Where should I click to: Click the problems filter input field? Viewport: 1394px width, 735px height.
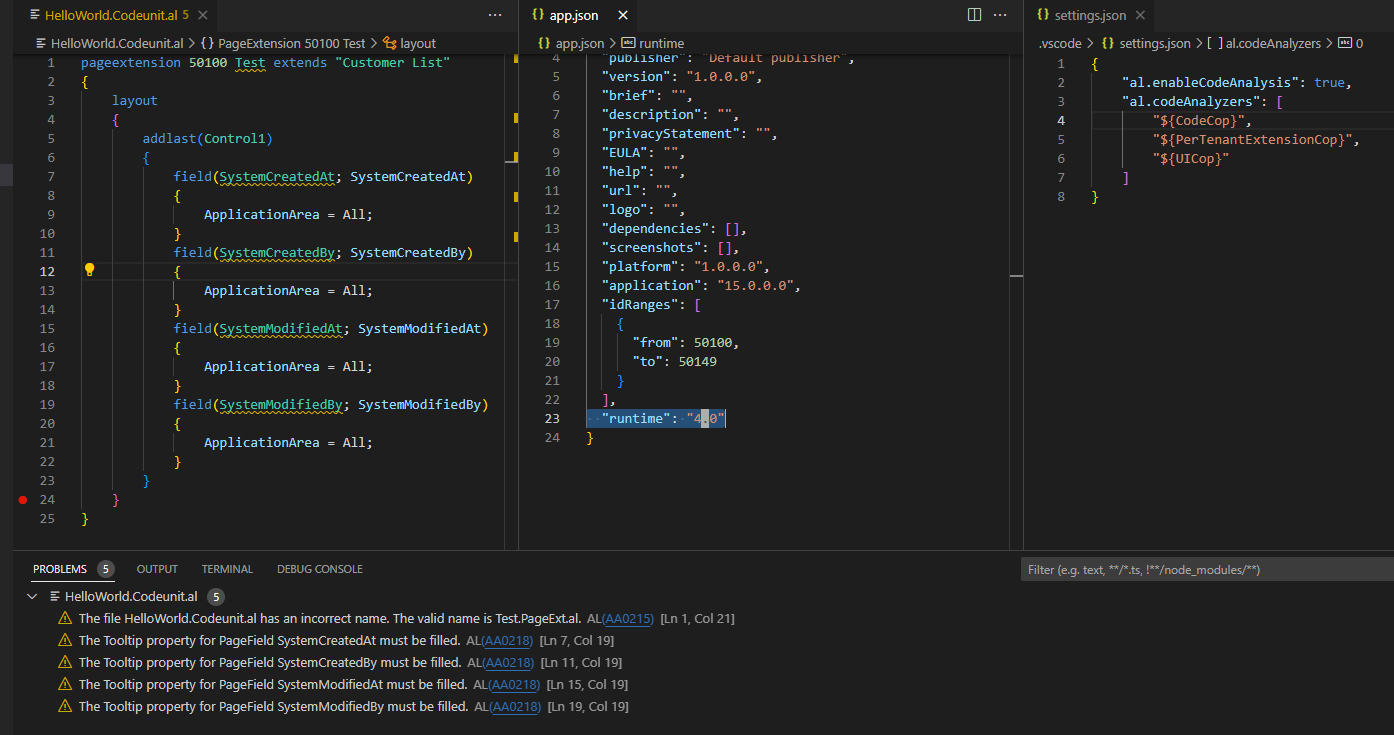click(1200, 568)
